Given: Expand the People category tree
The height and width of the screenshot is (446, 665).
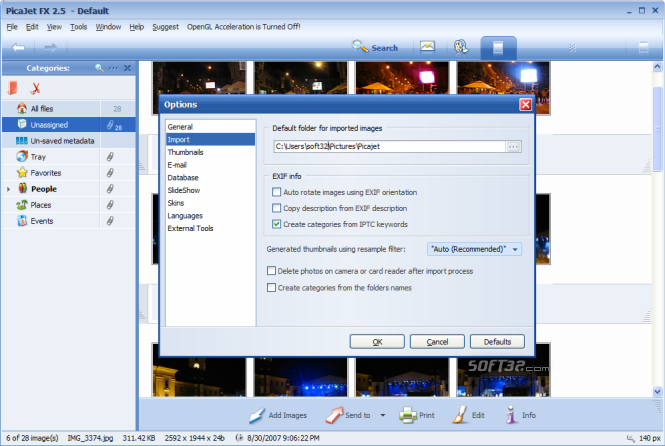Looking at the screenshot, I should [8, 189].
